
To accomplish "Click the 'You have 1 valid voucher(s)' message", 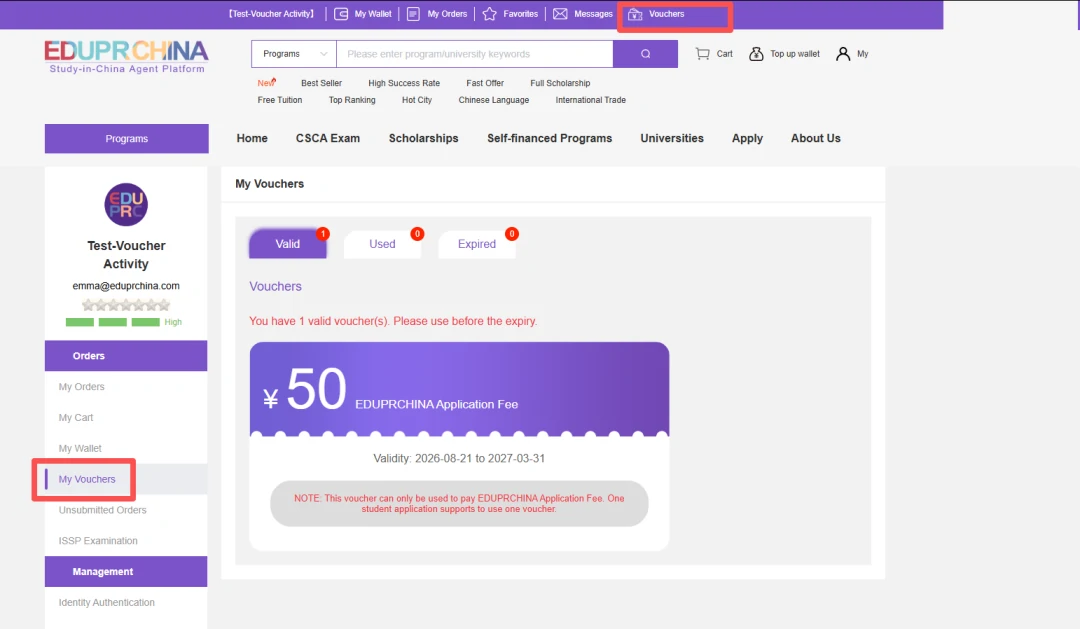I will pyautogui.click(x=393, y=321).
